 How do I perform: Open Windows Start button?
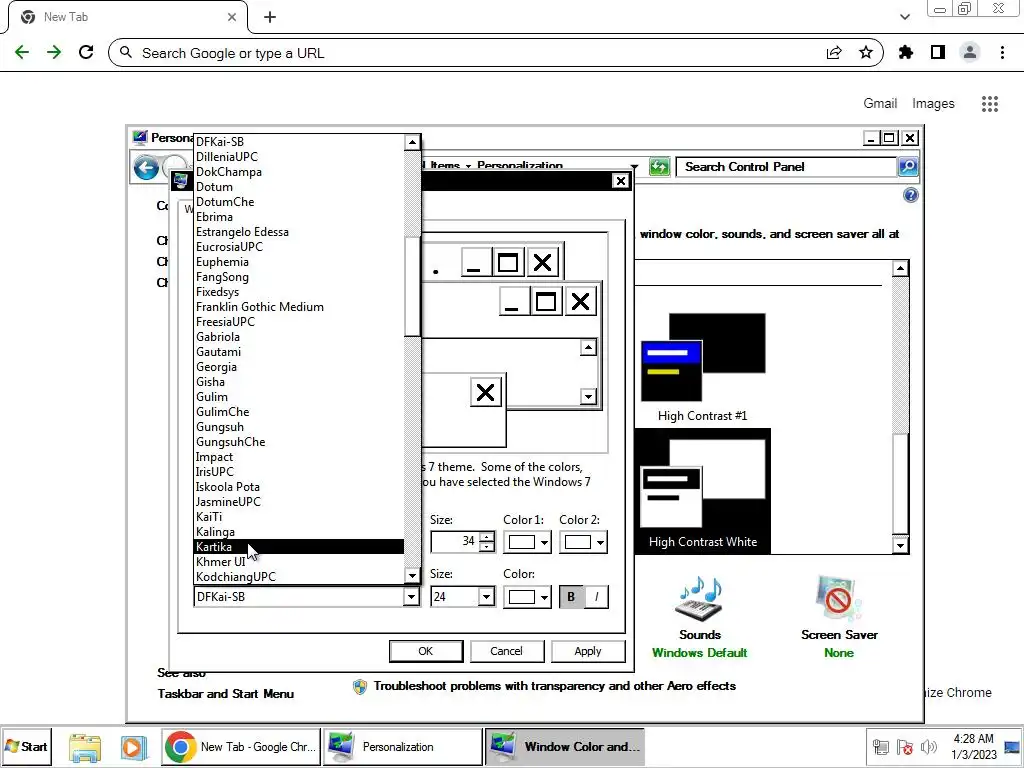click(26, 746)
